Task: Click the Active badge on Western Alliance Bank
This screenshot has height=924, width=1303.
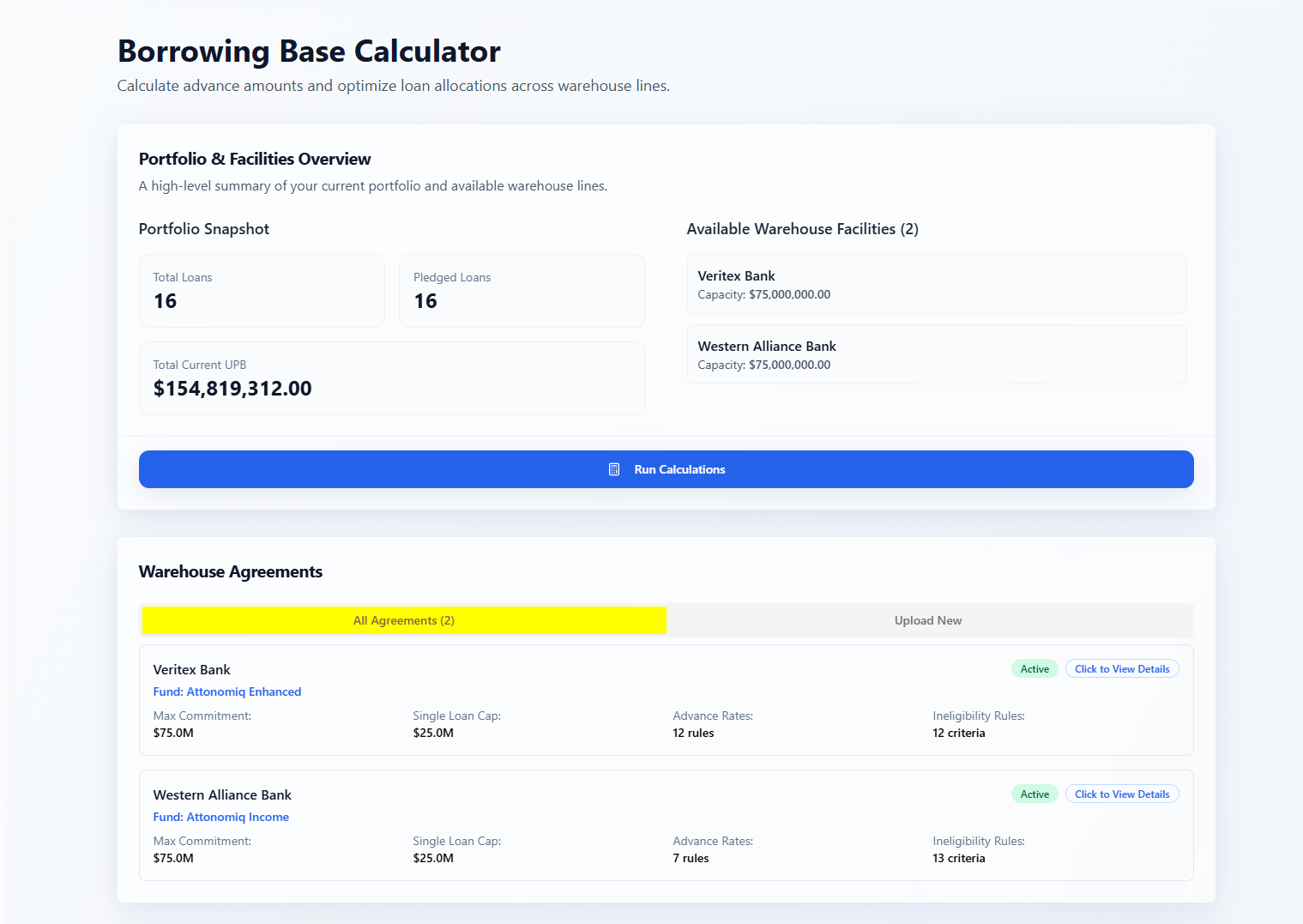Action: (1035, 794)
